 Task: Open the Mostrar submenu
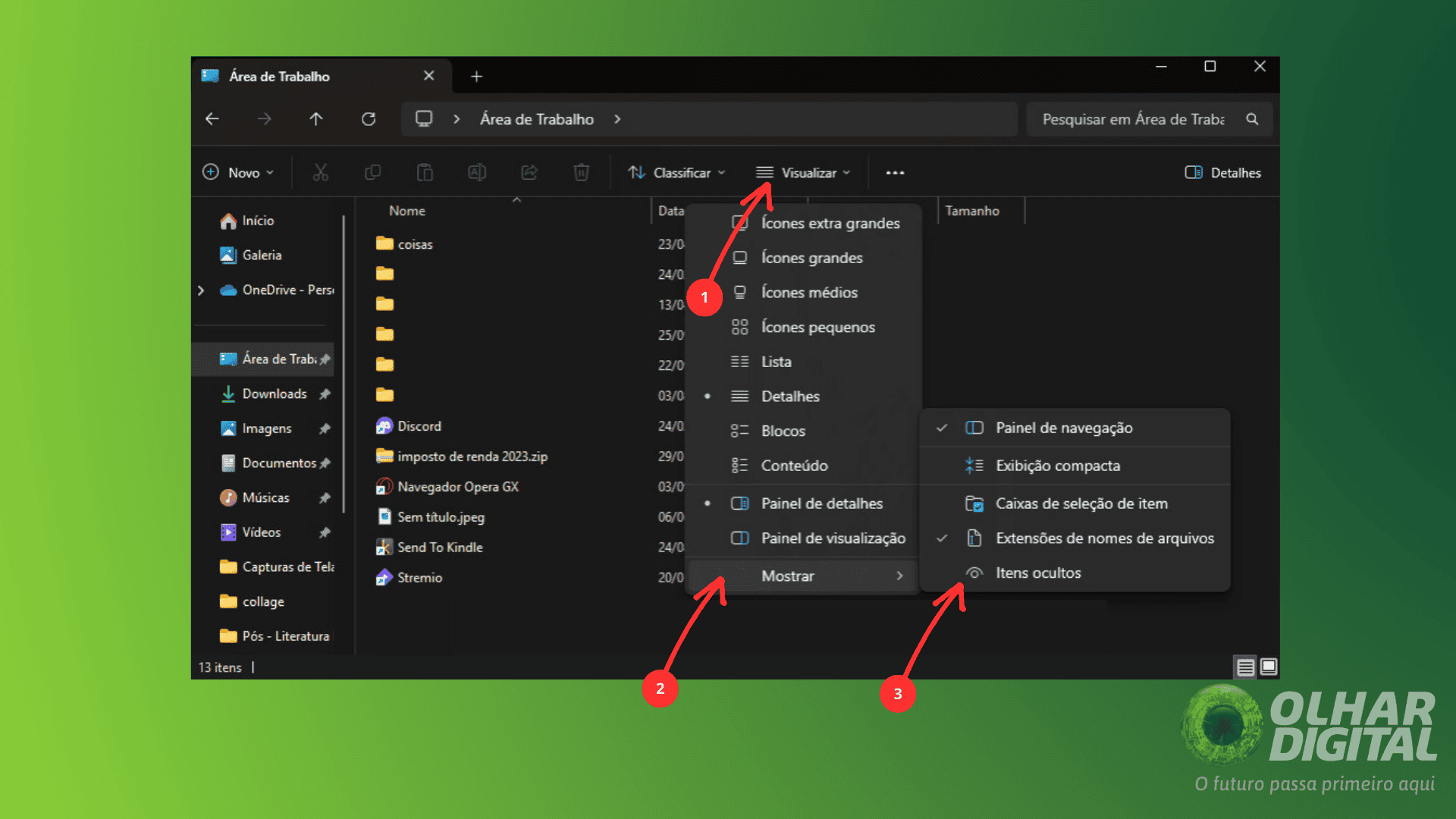click(787, 576)
